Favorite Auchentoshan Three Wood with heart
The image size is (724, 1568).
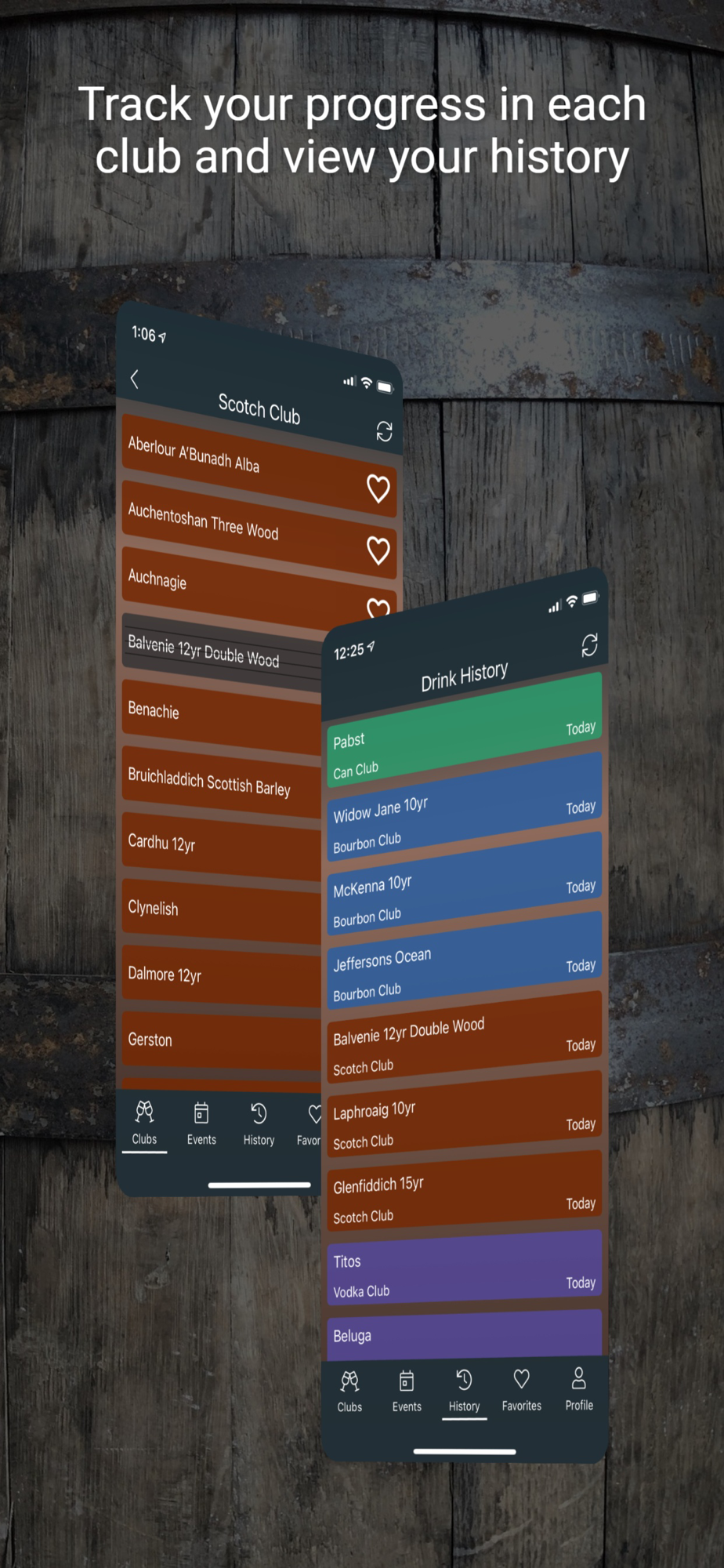tap(378, 550)
